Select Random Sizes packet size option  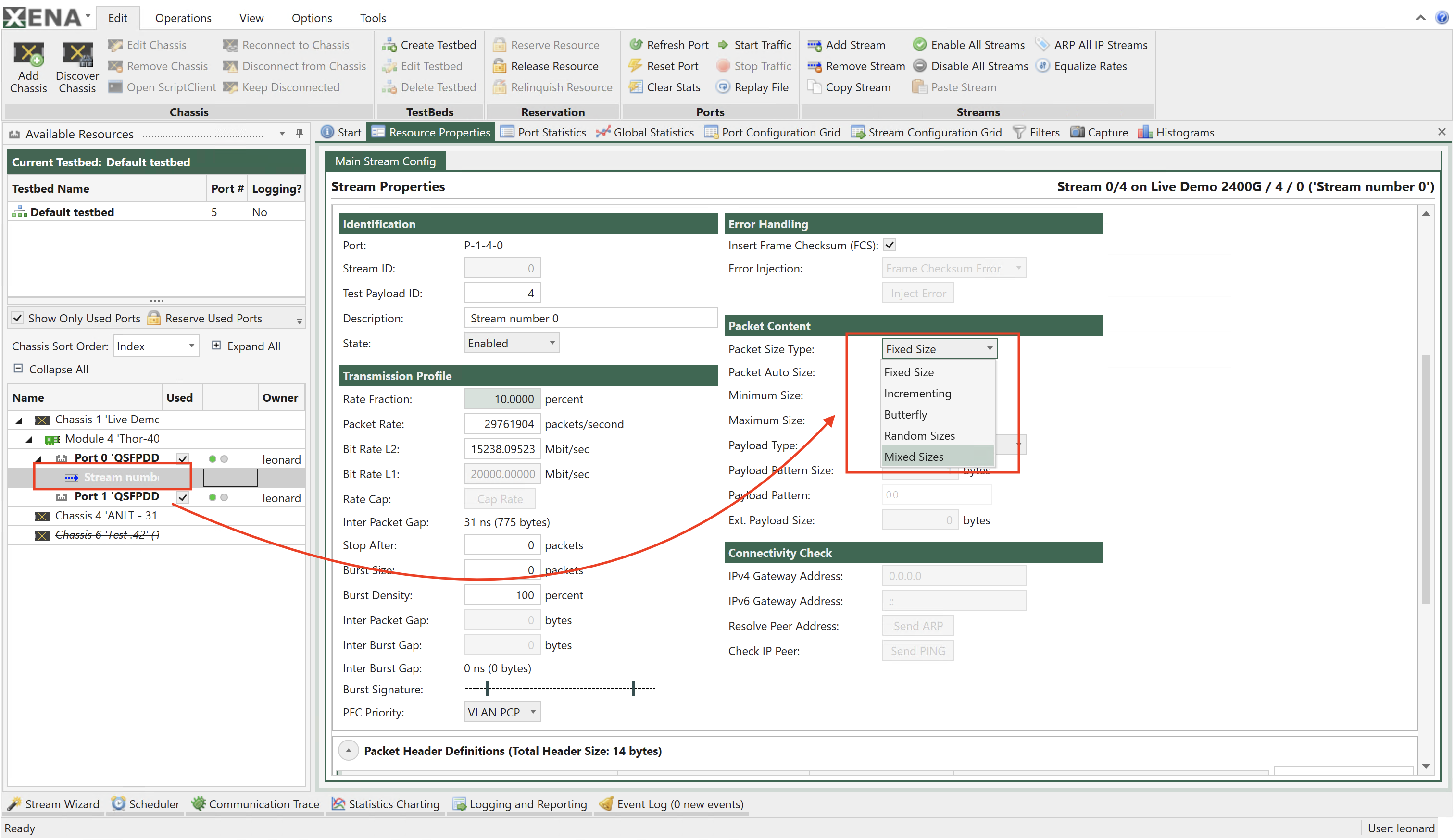[x=938, y=435]
